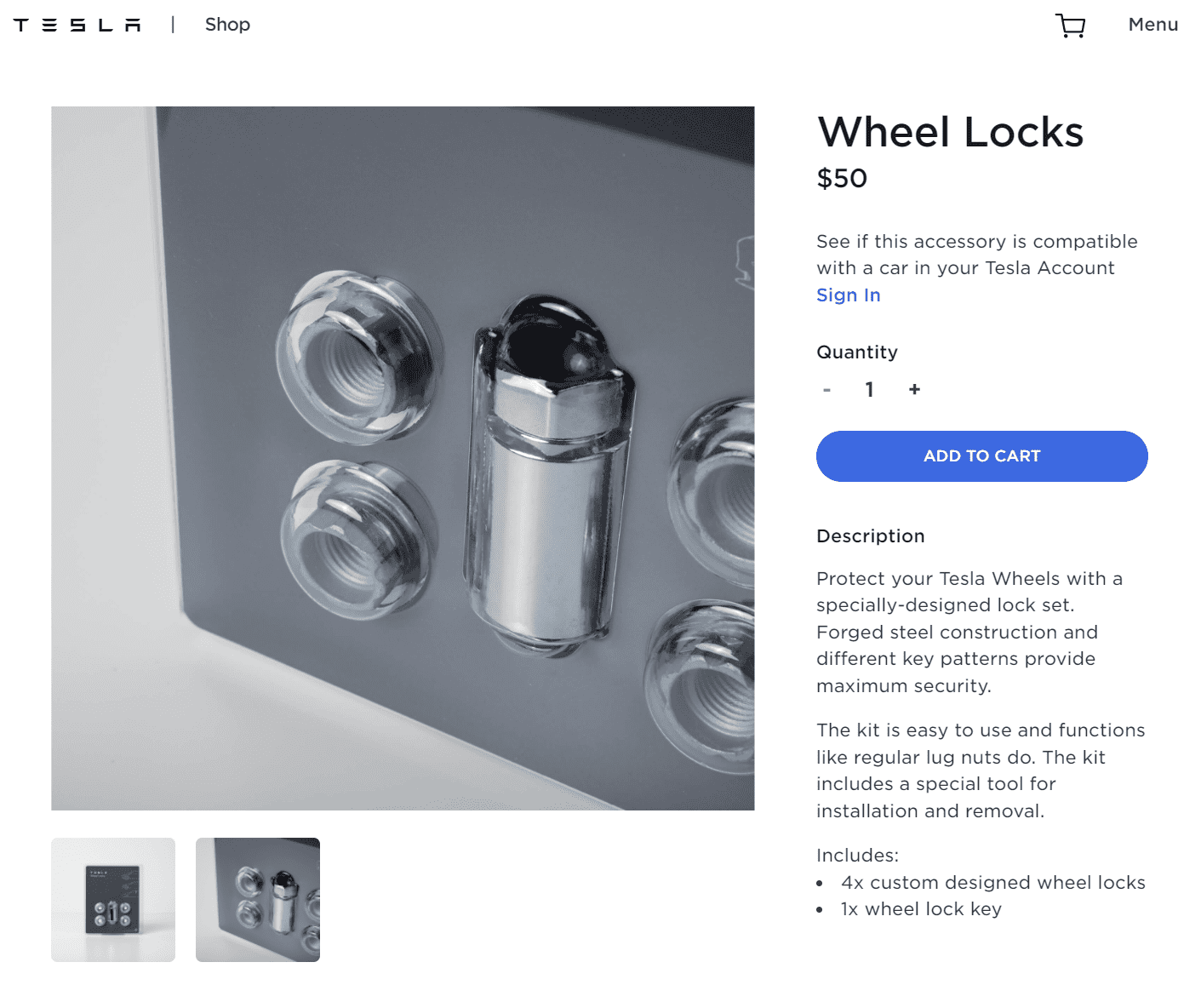Click the Quantity label
Viewport: 1201px width, 1008px height.
[x=856, y=352]
